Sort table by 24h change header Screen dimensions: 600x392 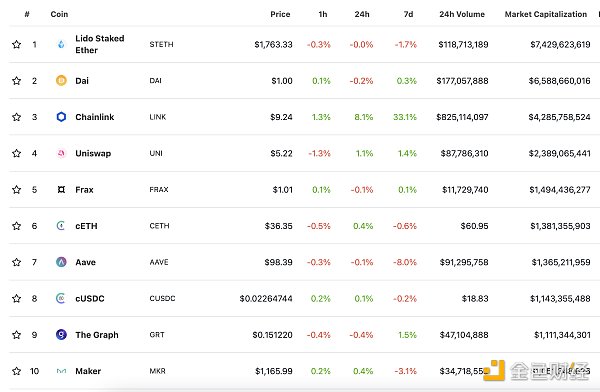(362, 14)
